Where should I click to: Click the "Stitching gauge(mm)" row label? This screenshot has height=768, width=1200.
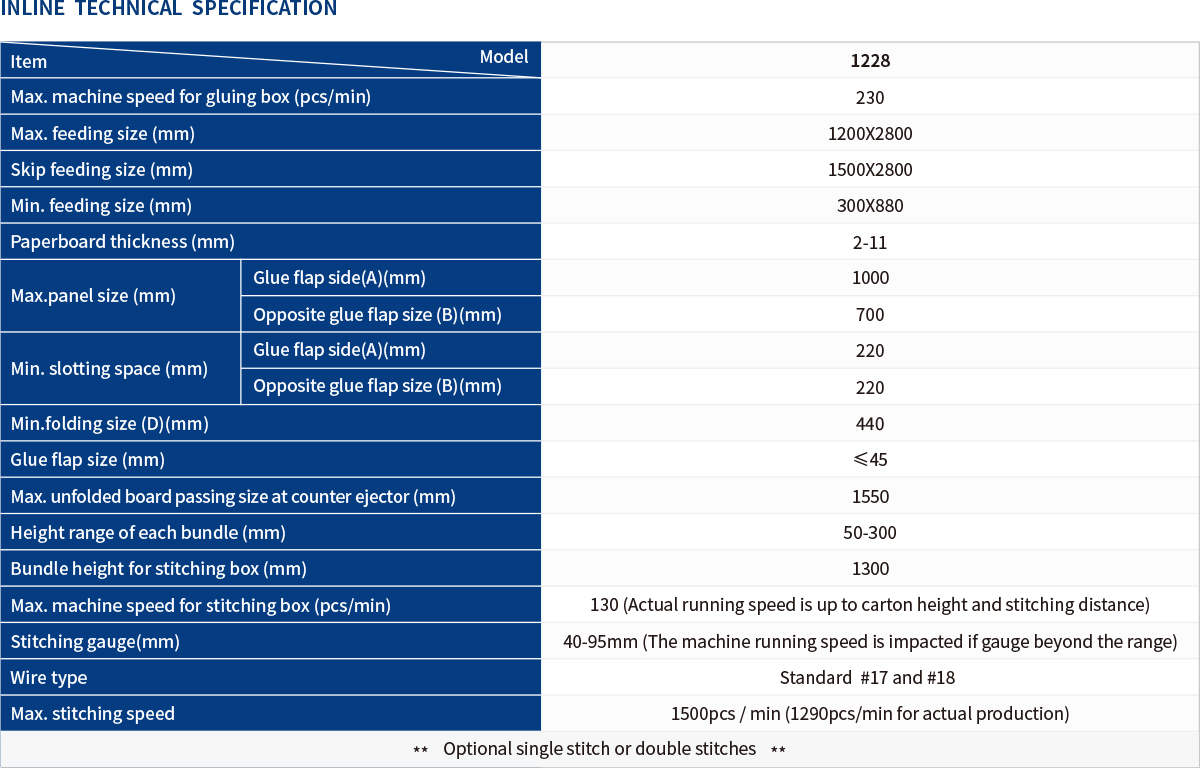click(95, 642)
